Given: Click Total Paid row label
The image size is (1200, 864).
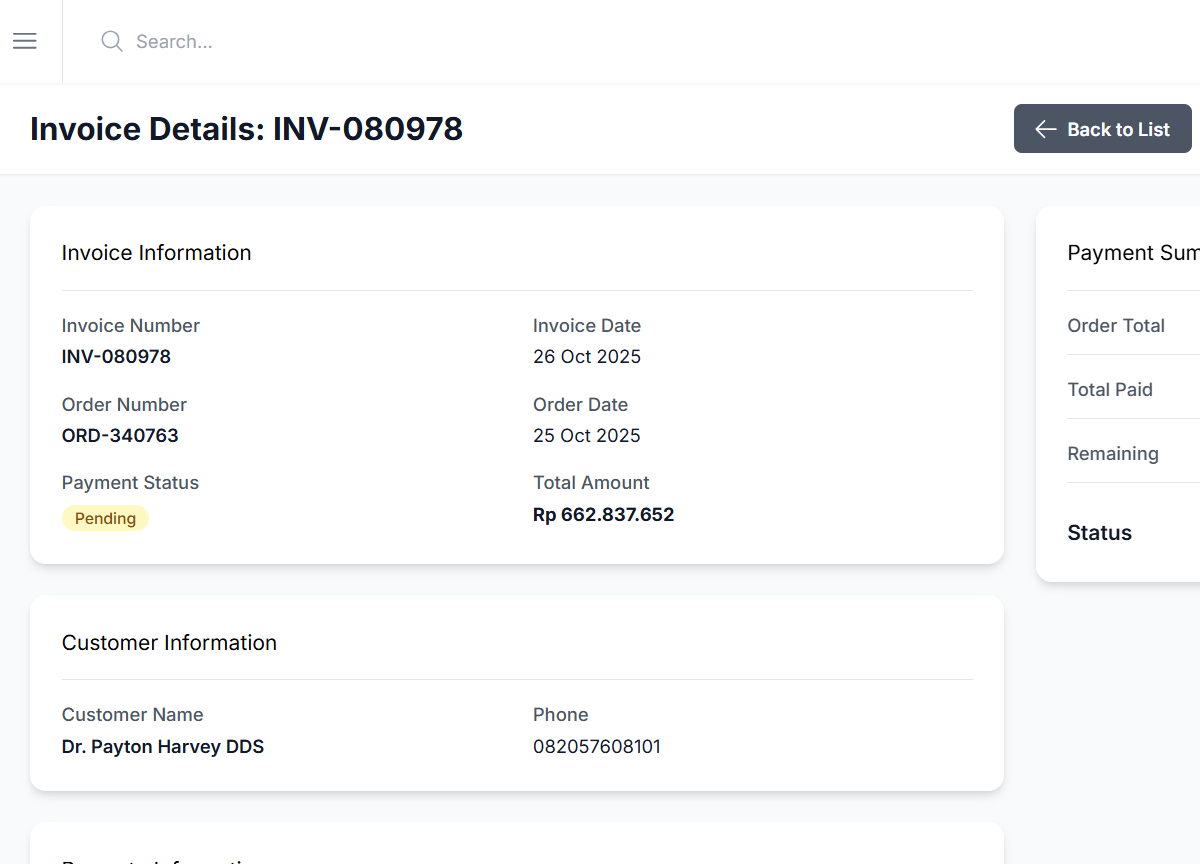Looking at the screenshot, I should [x=1110, y=390].
